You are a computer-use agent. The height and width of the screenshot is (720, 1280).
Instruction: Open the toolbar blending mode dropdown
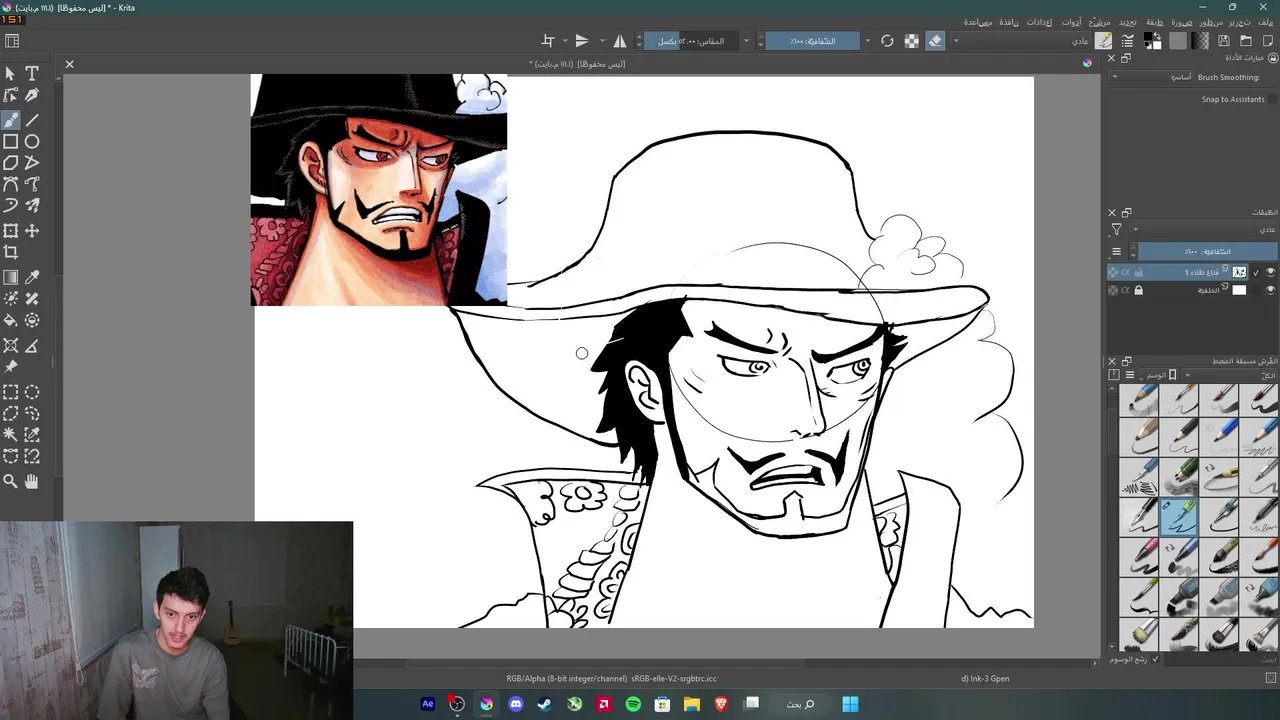[1021, 41]
